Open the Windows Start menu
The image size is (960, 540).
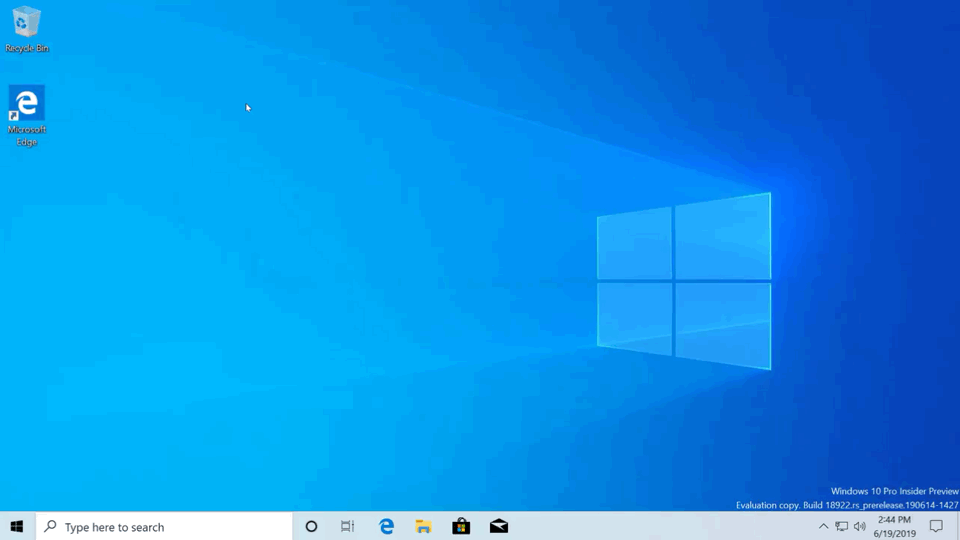[x=17, y=527]
